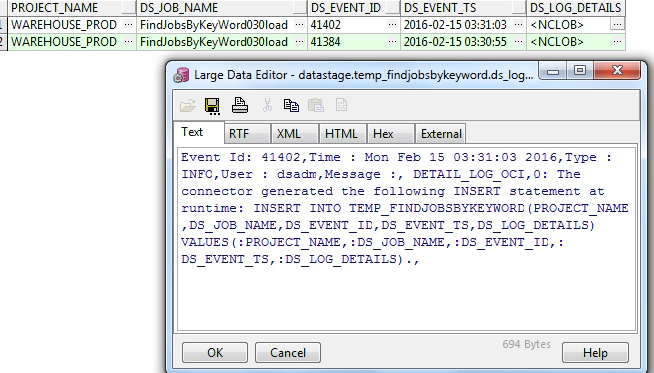Screen dimensions: 654x373
Task: Print the large data content
Action: [240, 105]
